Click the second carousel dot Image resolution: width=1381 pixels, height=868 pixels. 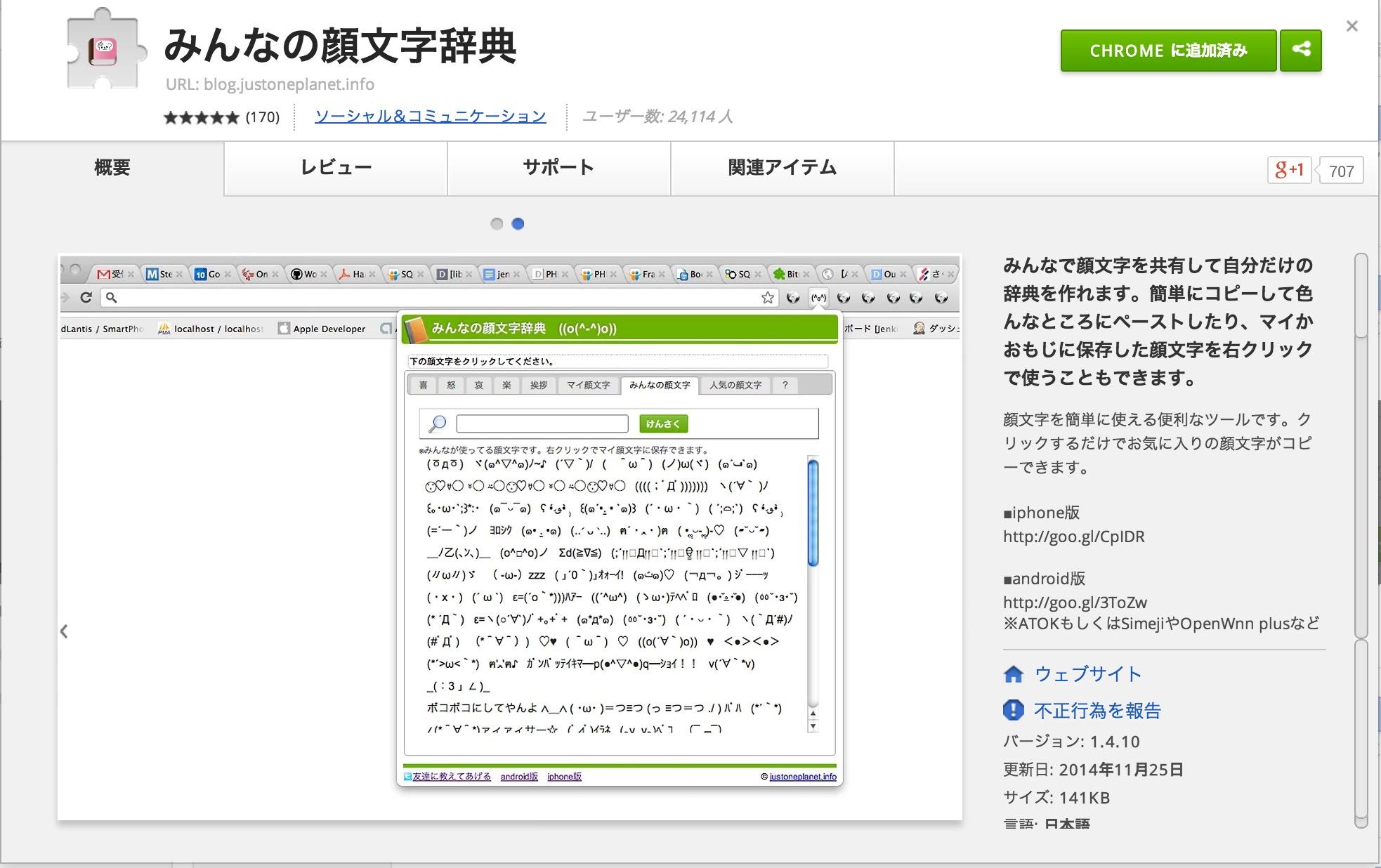[518, 224]
